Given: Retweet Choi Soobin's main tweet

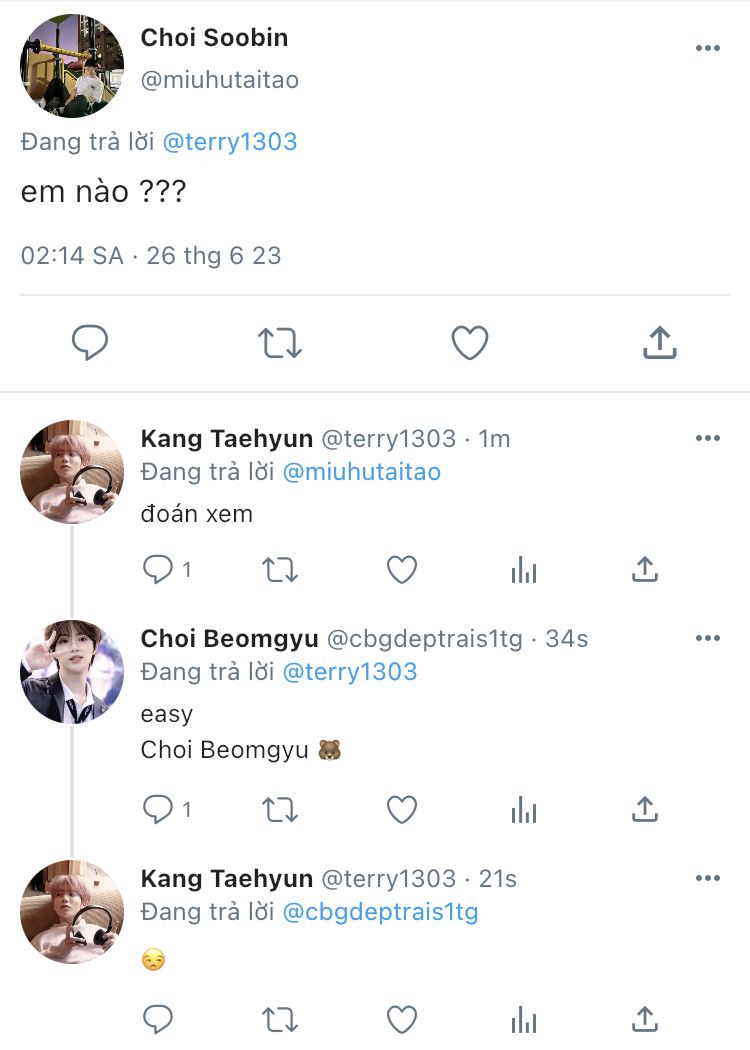Looking at the screenshot, I should (x=280, y=343).
